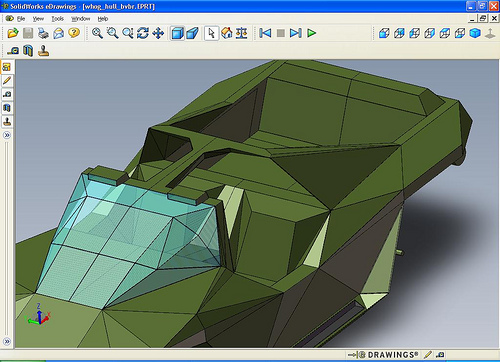The width and height of the screenshot is (500, 362).
Task: Open the Help menu
Action: [103, 19]
